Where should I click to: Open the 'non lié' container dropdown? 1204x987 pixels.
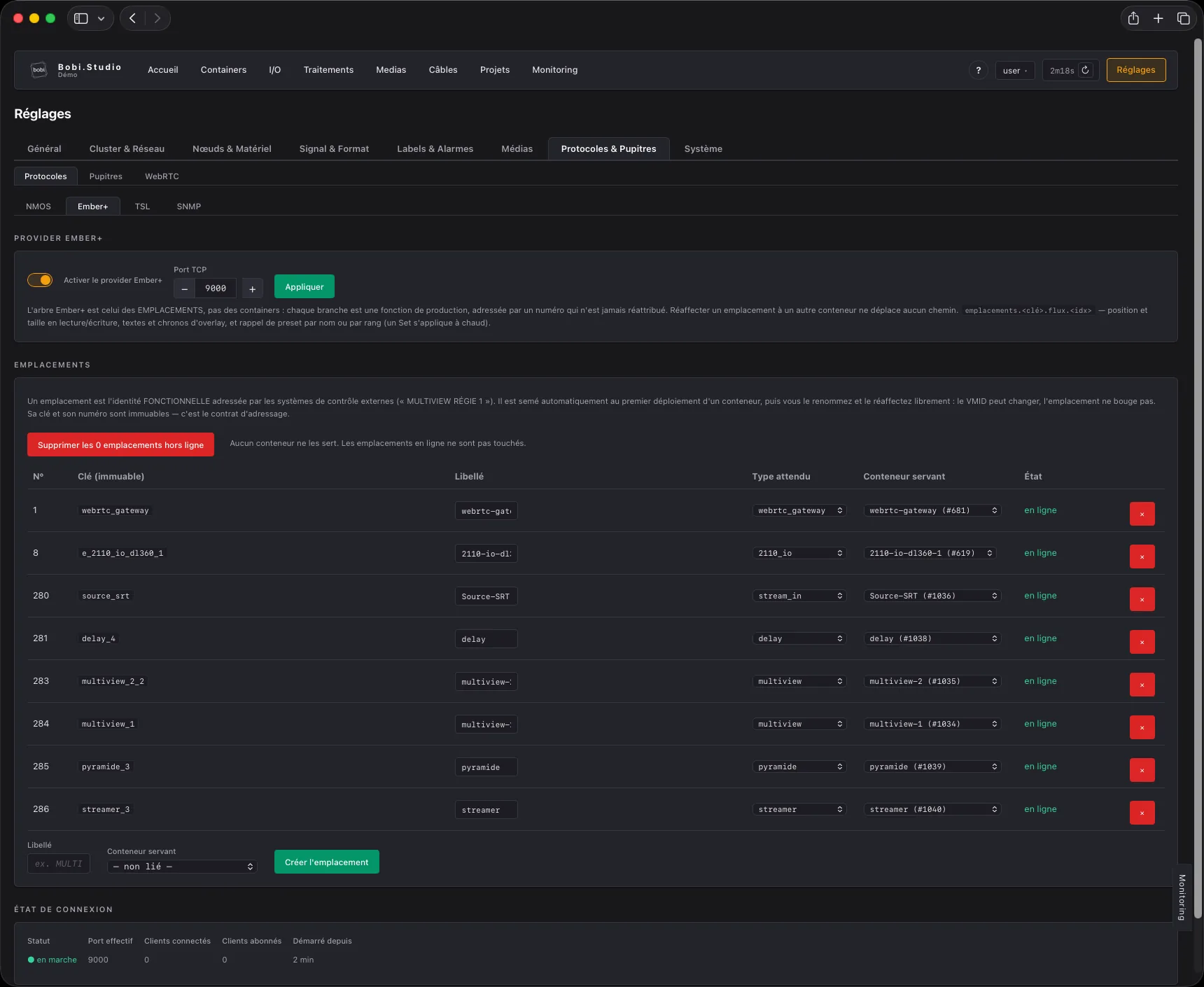coord(182,867)
